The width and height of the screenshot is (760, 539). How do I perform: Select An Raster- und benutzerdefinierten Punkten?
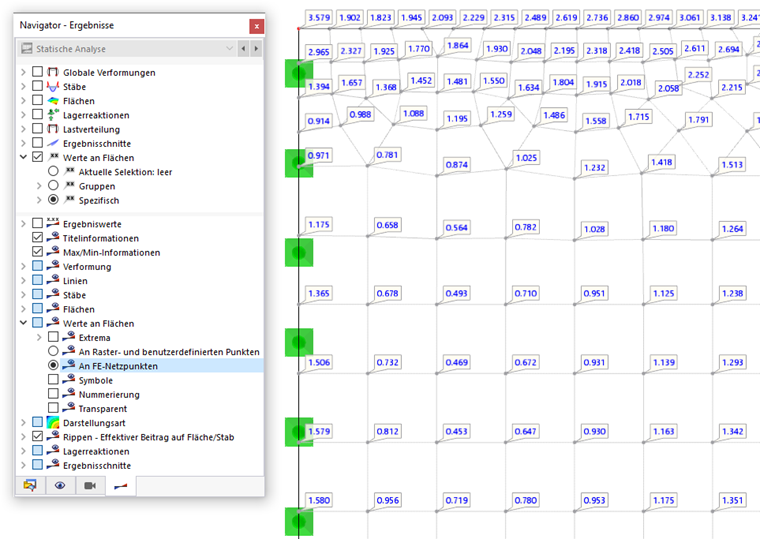coord(53,351)
